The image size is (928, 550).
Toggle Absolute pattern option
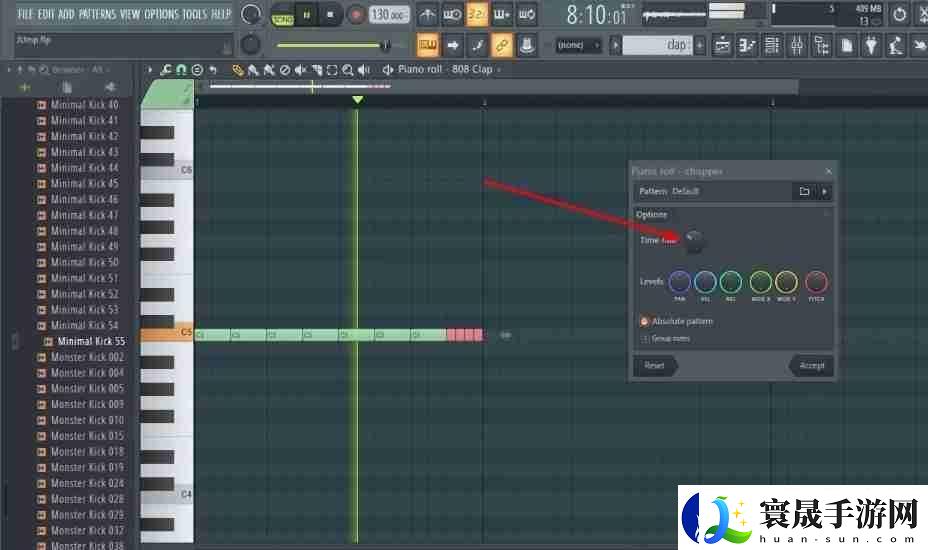[645, 321]
